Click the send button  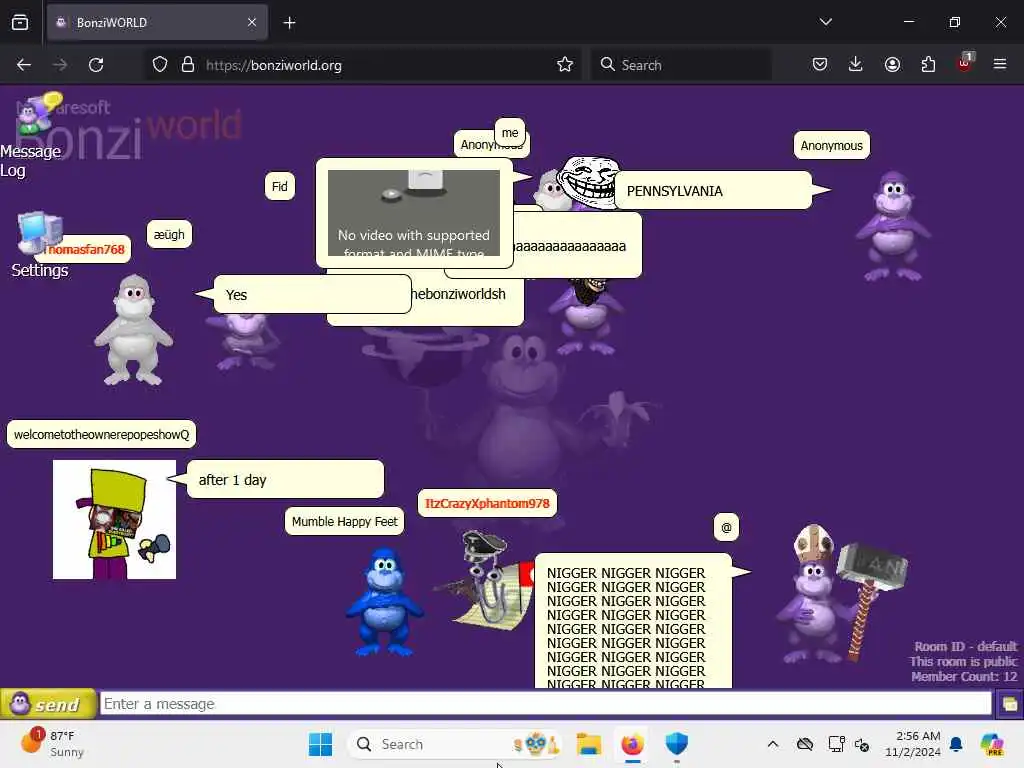48,704
